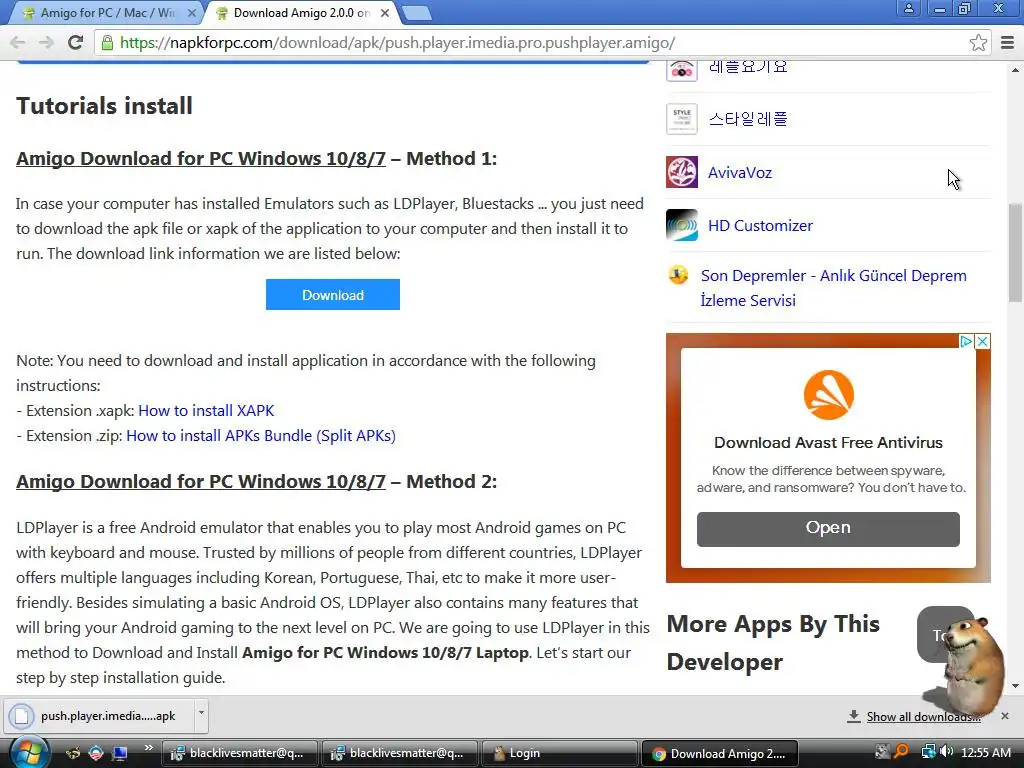Select Download Amigo taskbar button
Viewport: 1024px width, 768px height.
(x=720, y=754)
